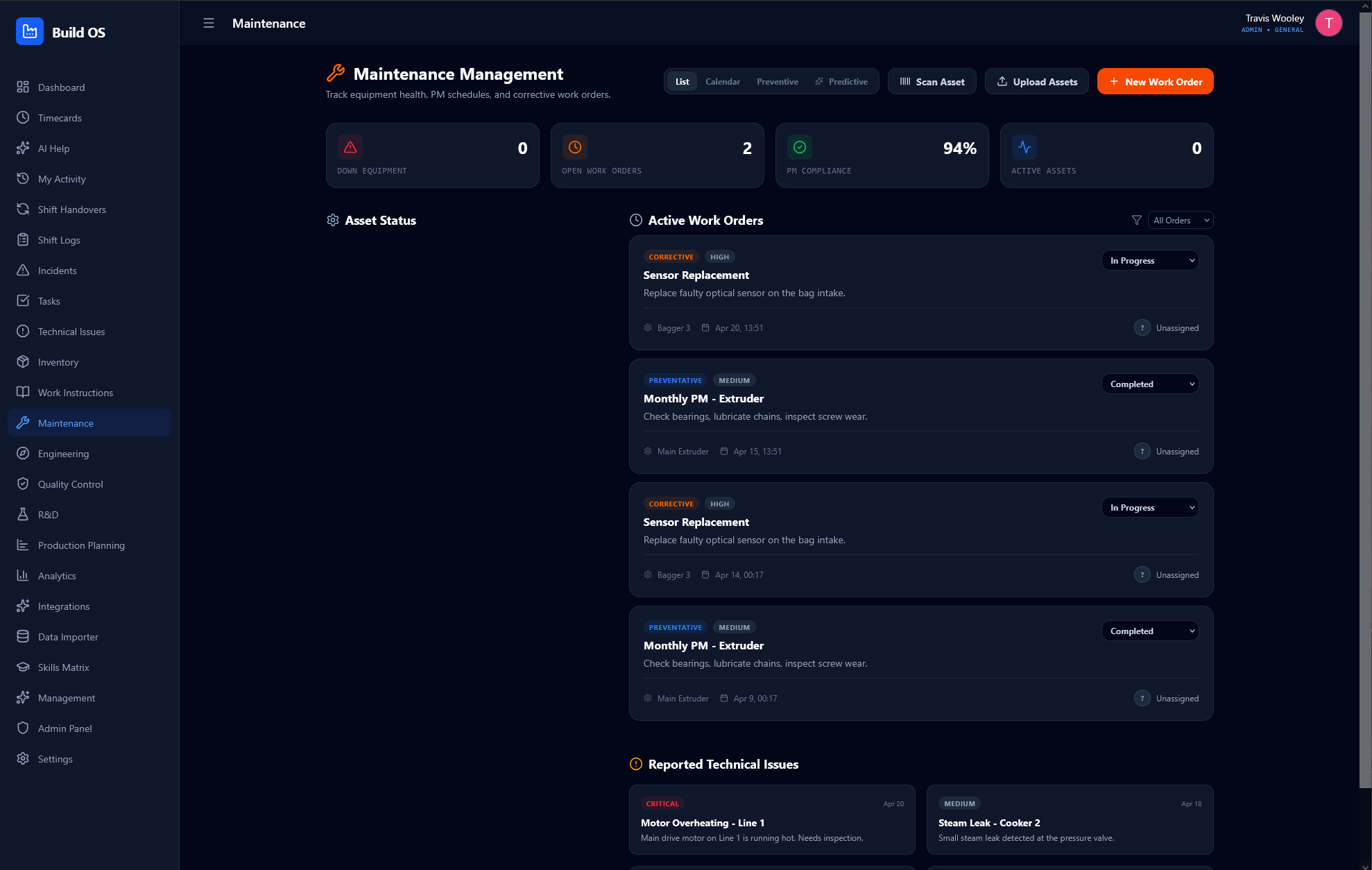This screenshot has width=1372, height=870.
Task: Create a New Work Order
Action: [1156, 82]
